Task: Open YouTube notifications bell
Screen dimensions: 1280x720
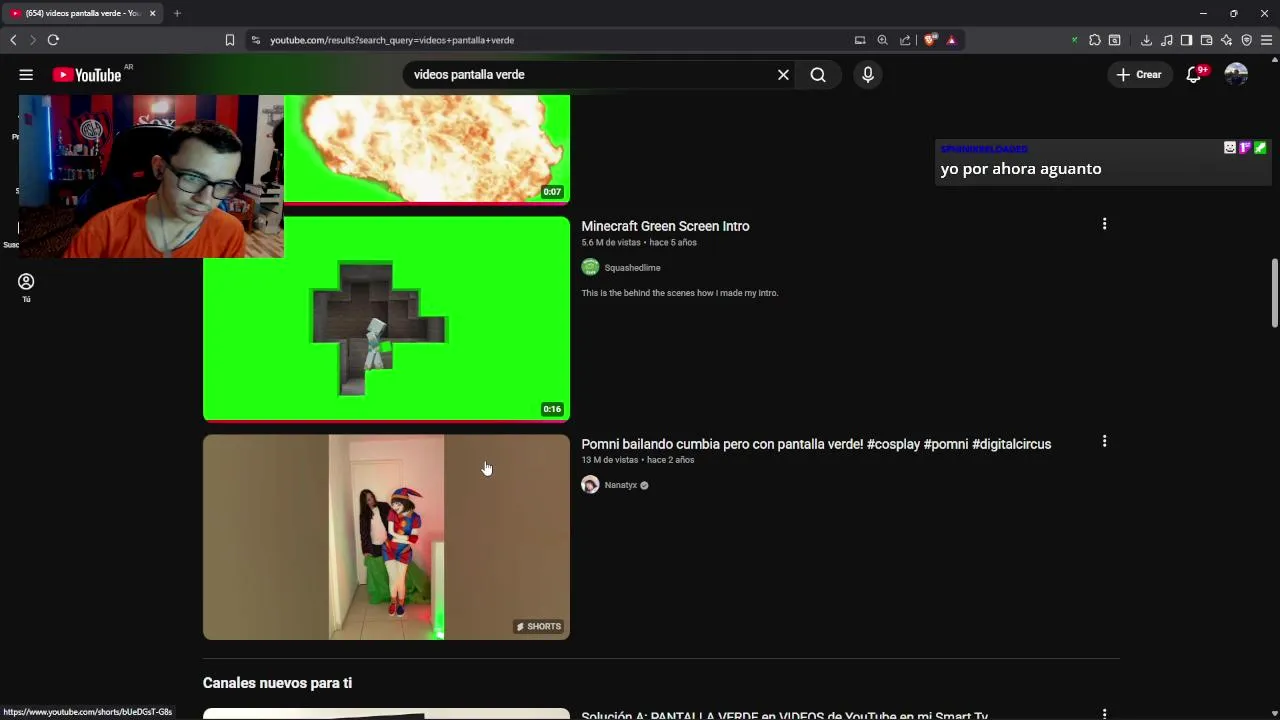Action: [x=1194, y=75]
